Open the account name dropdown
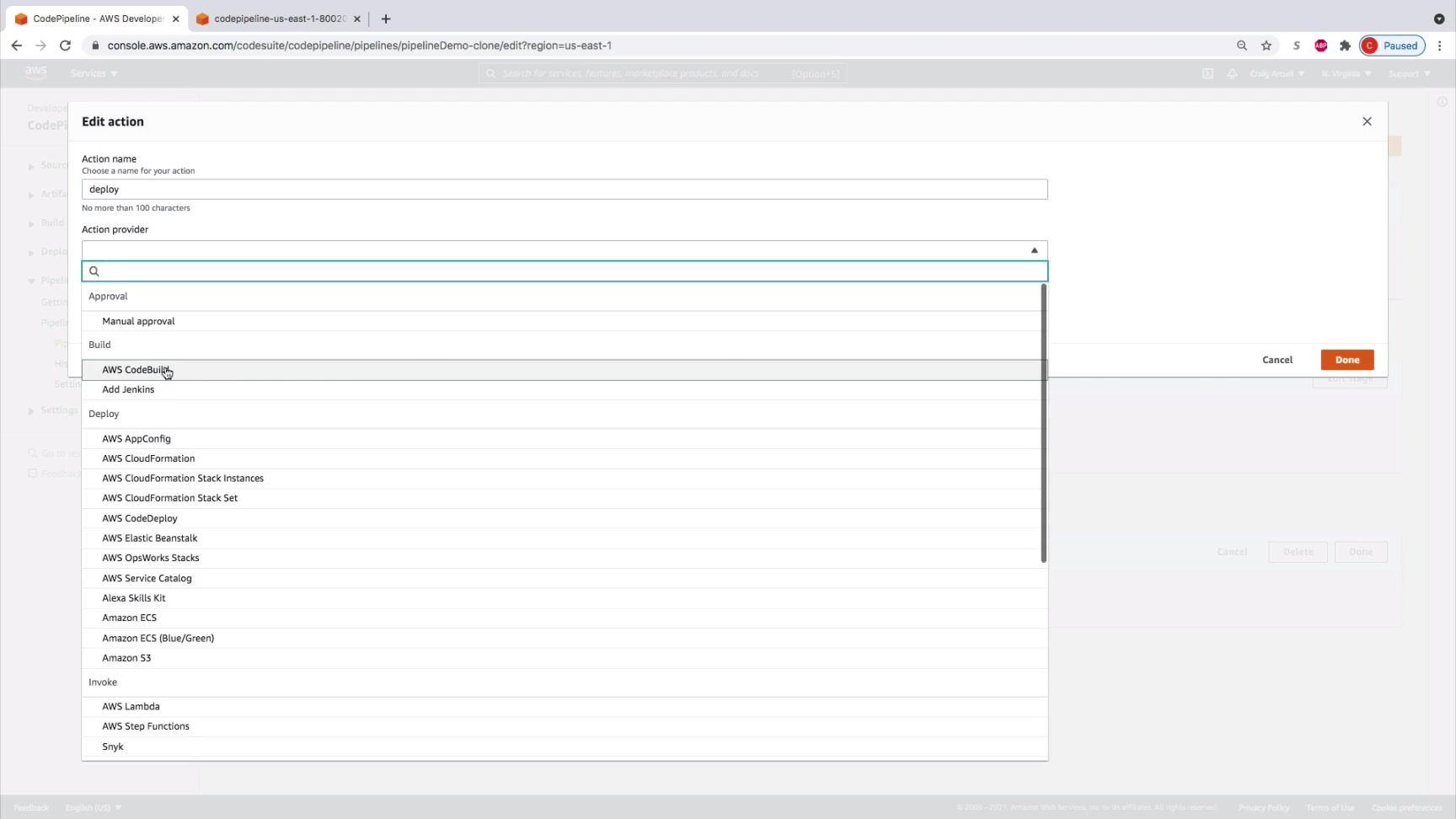The width and height of the screenshot is (1456, 819). [x=1277, y=73]
